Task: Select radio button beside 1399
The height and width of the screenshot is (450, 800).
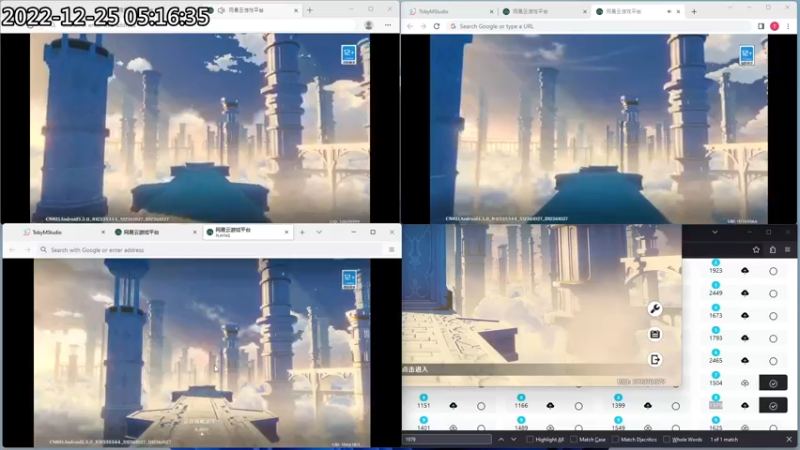Action: [x=676, y=406]
